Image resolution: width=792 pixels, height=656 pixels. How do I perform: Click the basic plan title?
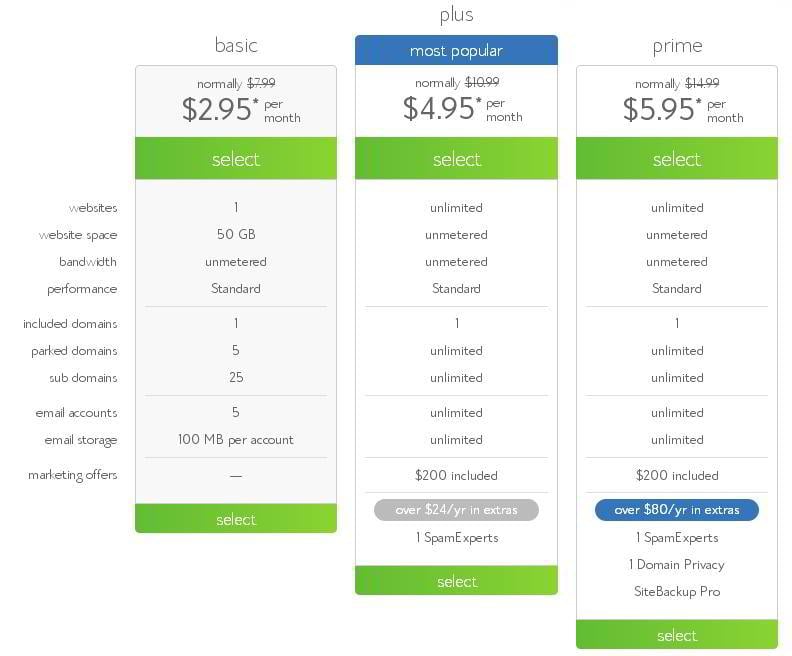(x=236, y=45)
